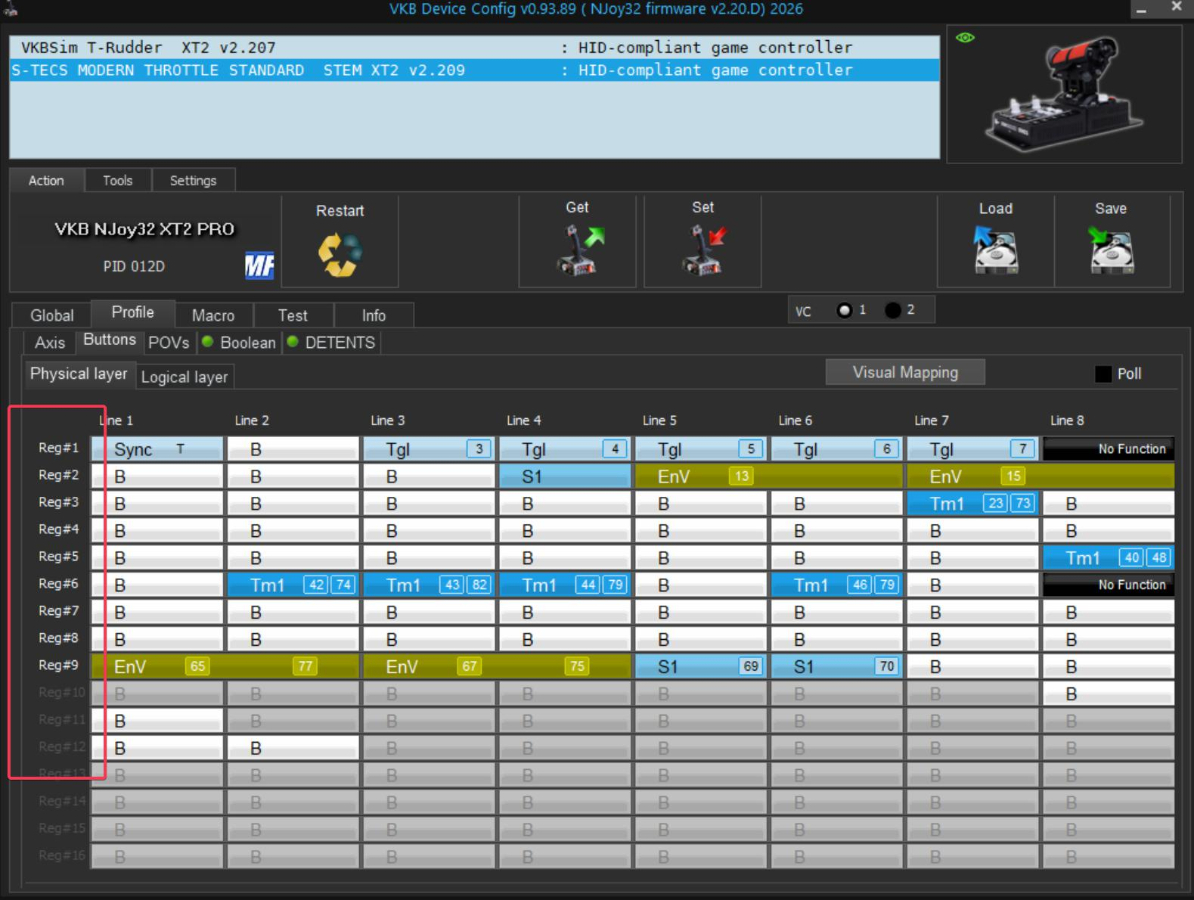Click the Reg#5 row label
This screenshot has width=1194, height=900.
[x=59, y=557]
